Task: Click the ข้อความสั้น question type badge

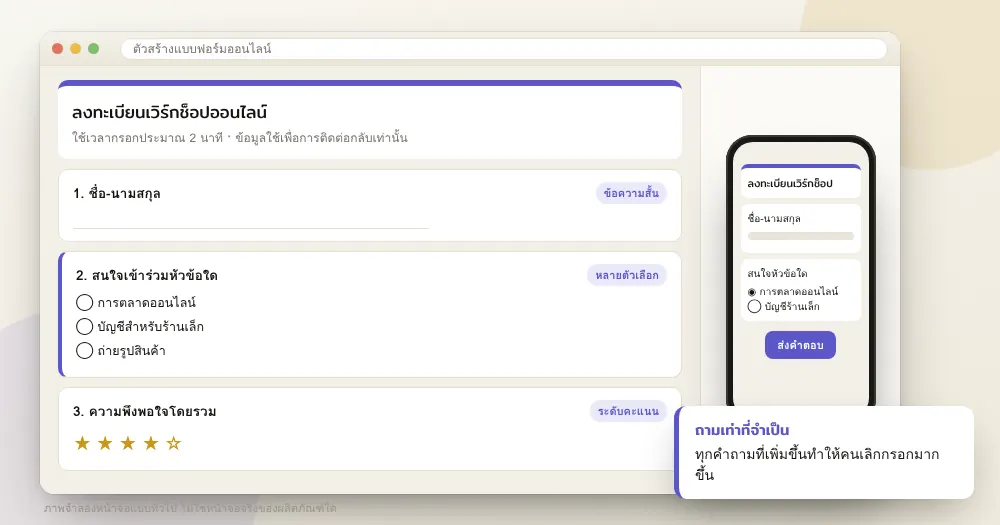Action: click(x=631, y=193)
